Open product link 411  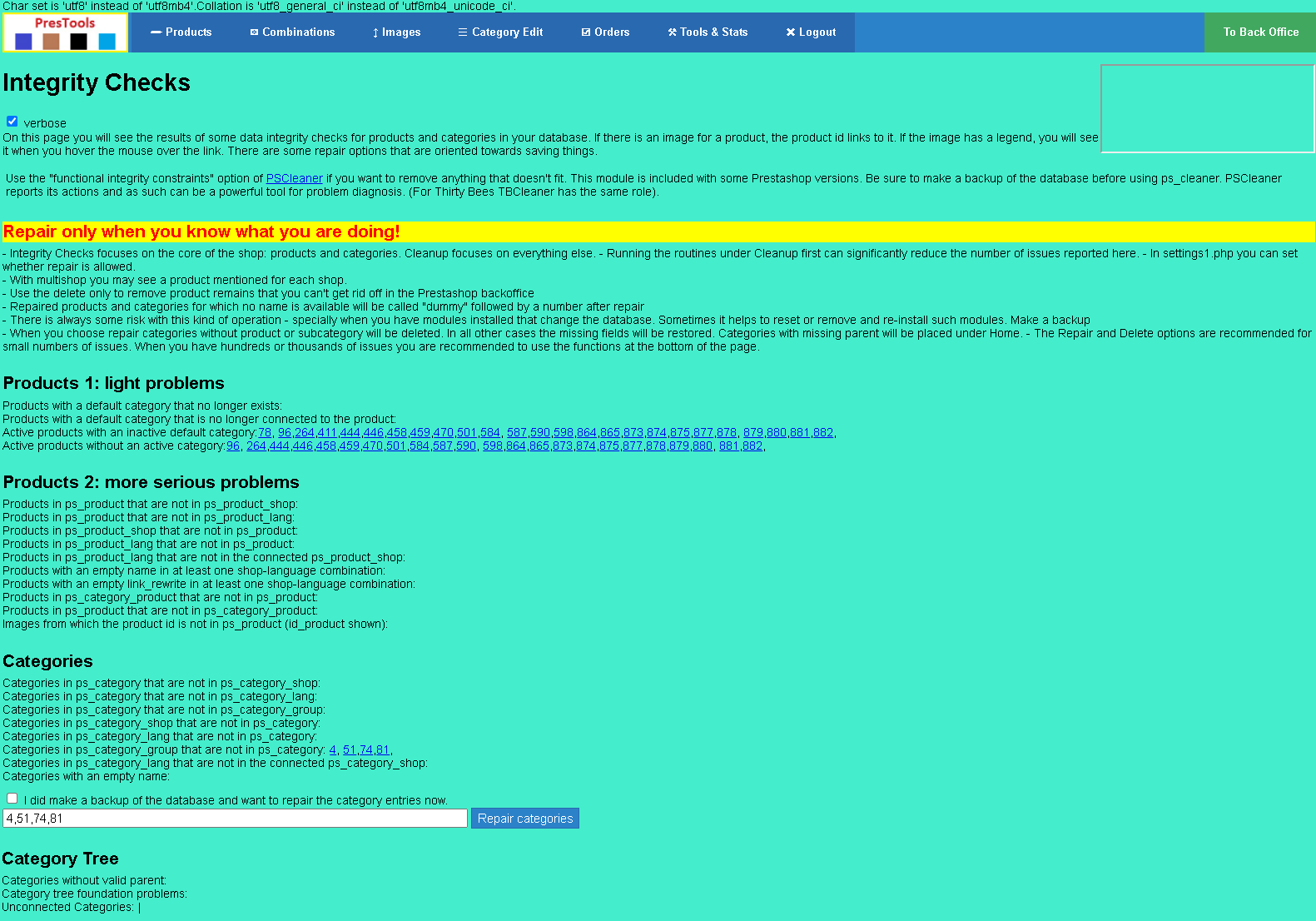[x=327, y=432]
